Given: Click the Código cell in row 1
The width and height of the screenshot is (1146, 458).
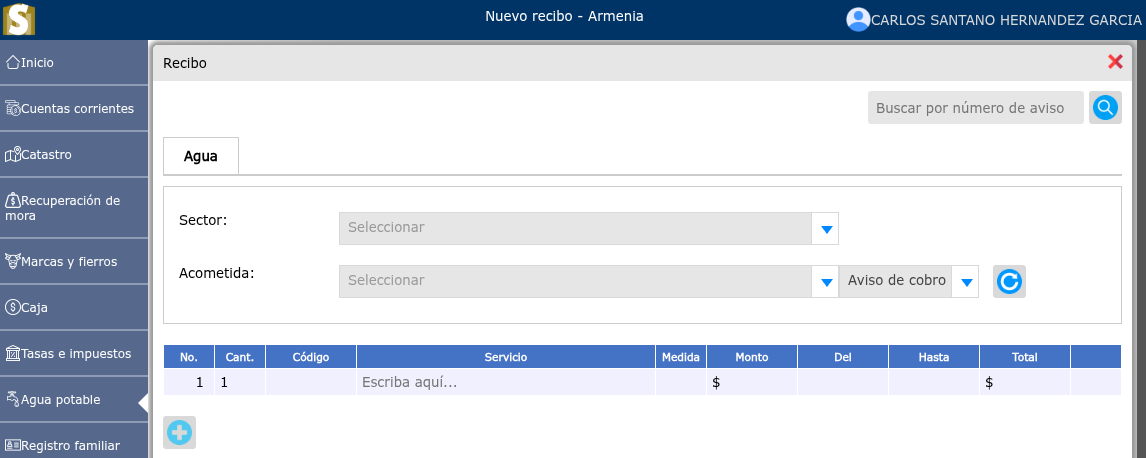Looking at the screenshot, I should [x=311, y=382].
